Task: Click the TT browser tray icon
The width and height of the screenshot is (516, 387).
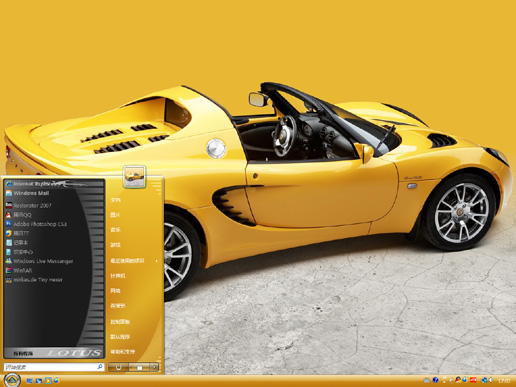Action: coord(465,380)
